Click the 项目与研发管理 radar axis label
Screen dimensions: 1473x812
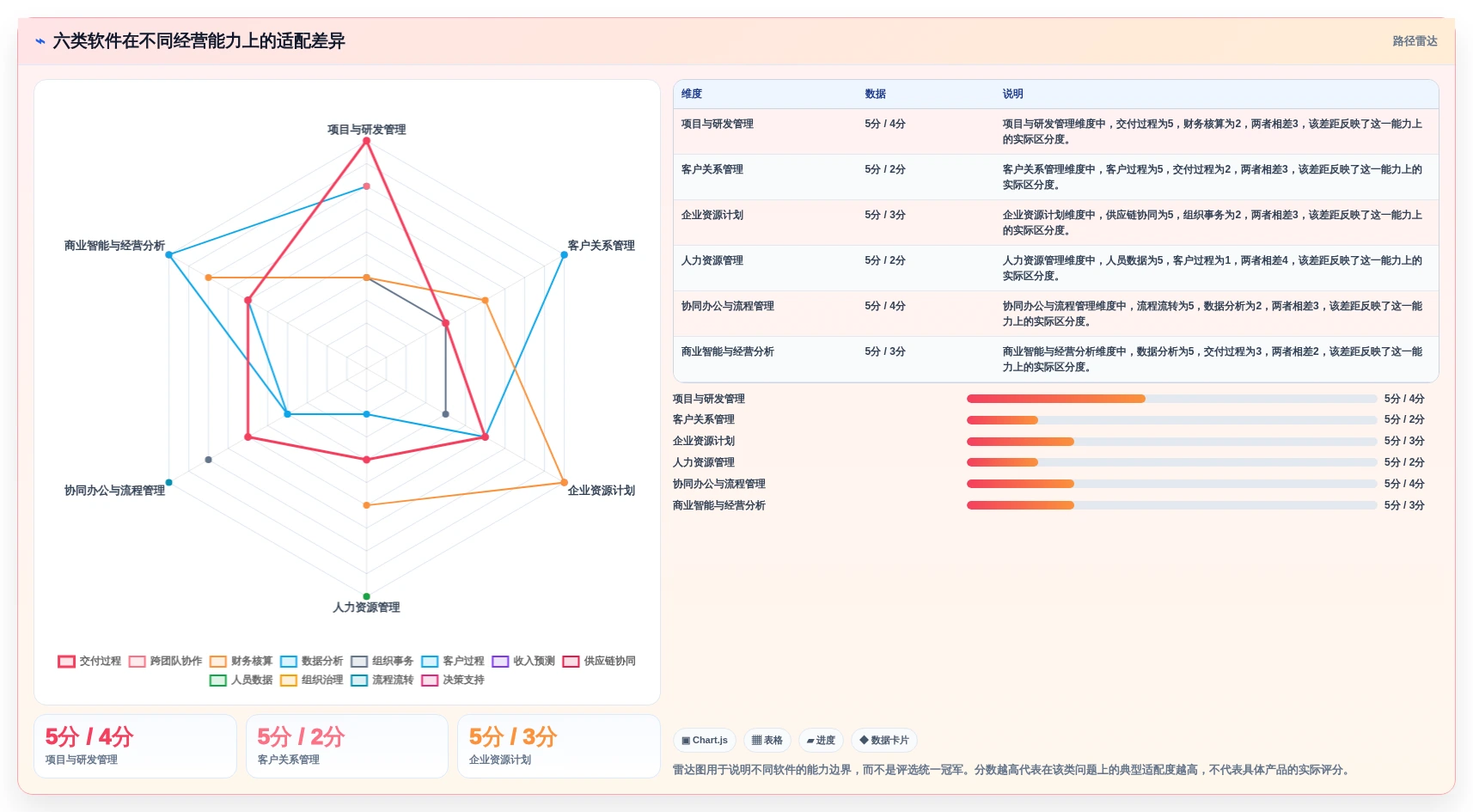(x=367, y=130)
